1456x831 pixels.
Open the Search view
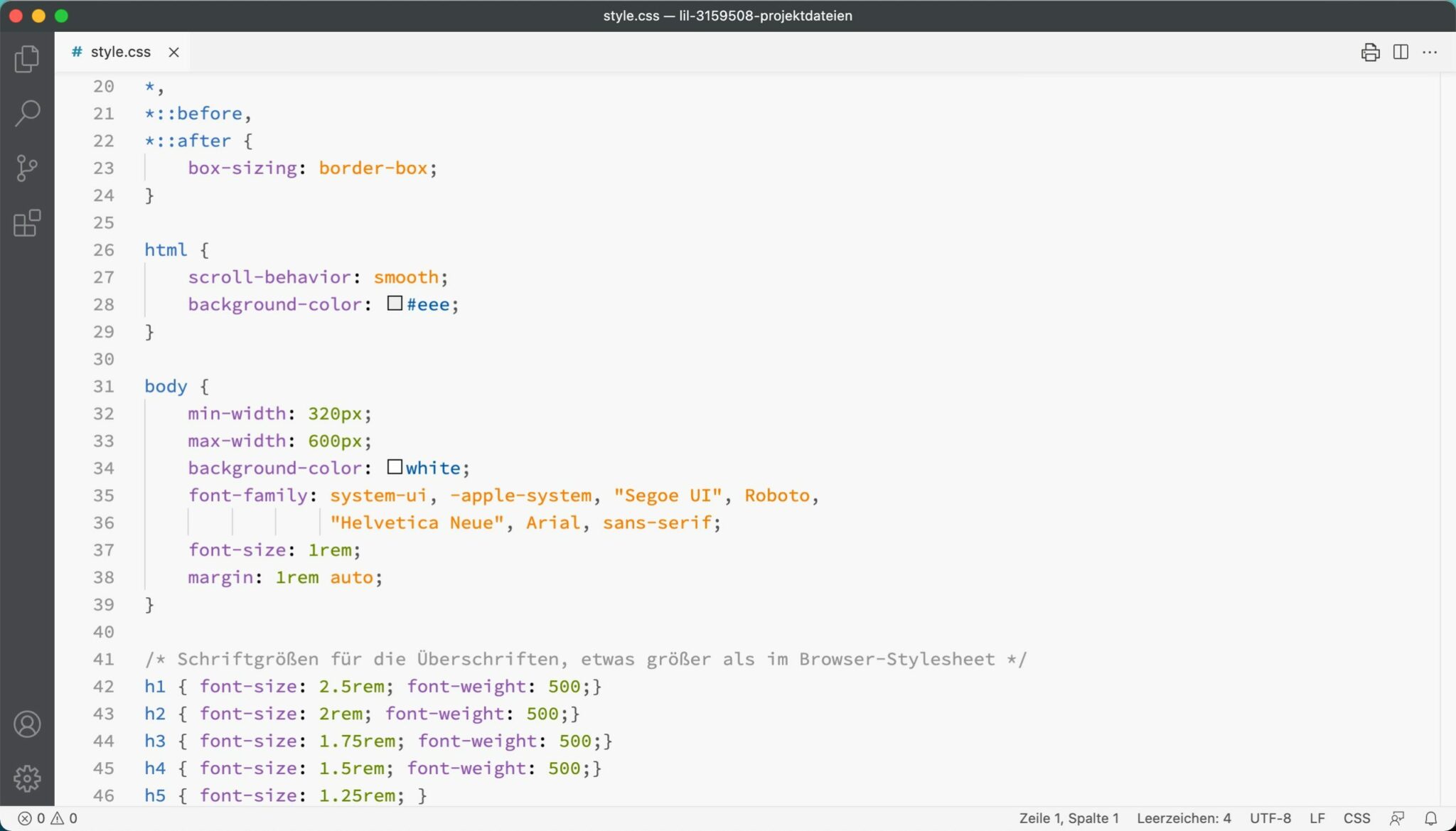click(27, 113)
